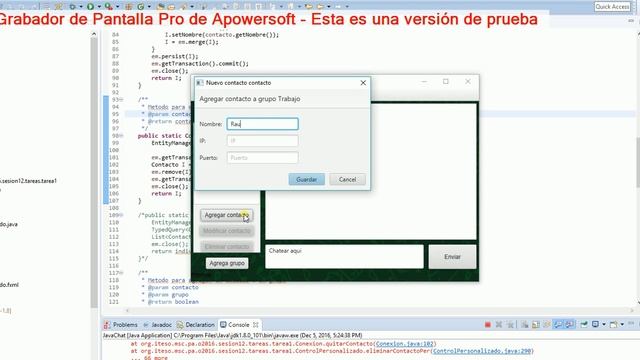
Task: Clear the Console output
Action: (524, 324)
